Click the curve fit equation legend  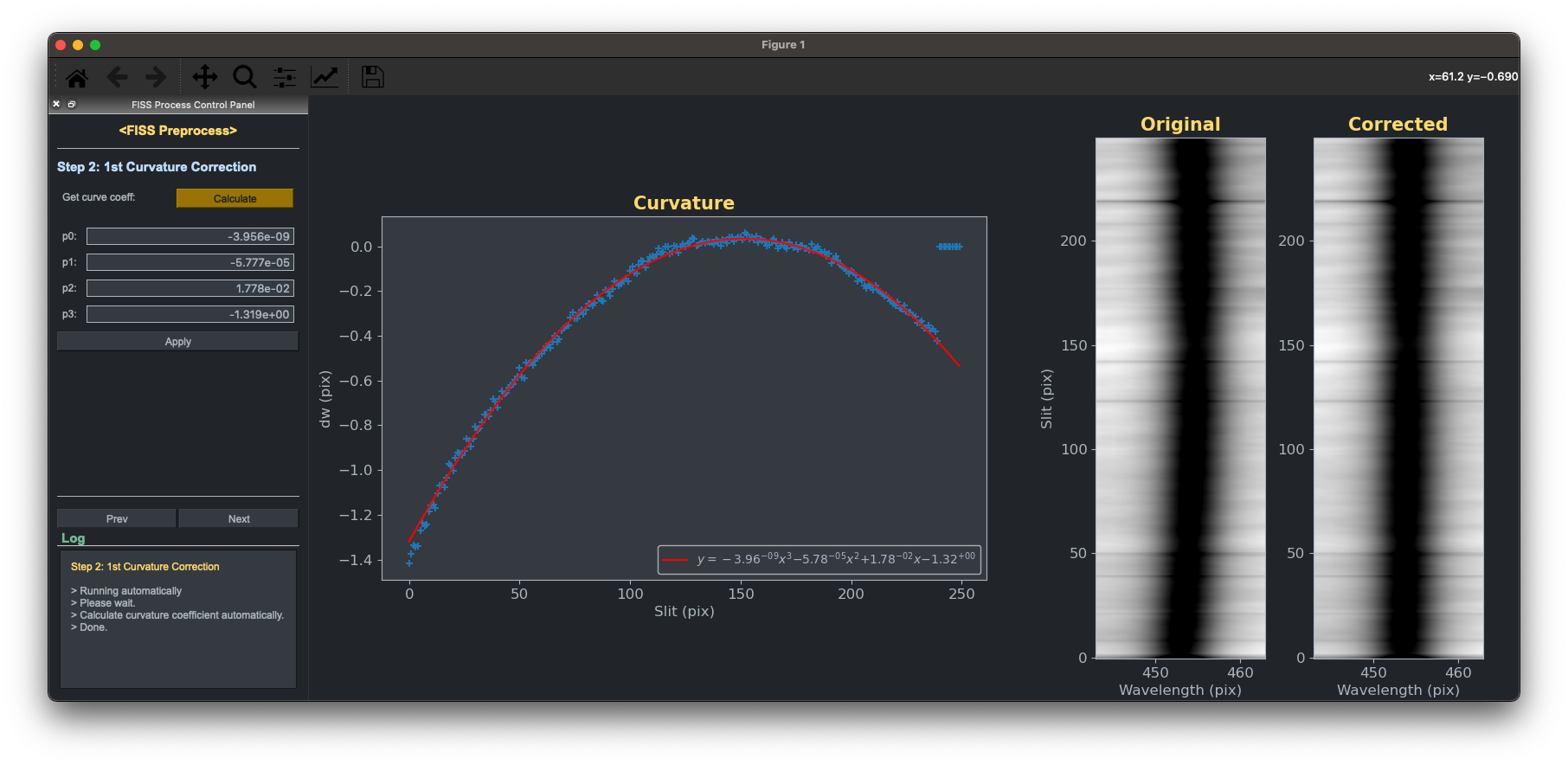pos(819,559)
